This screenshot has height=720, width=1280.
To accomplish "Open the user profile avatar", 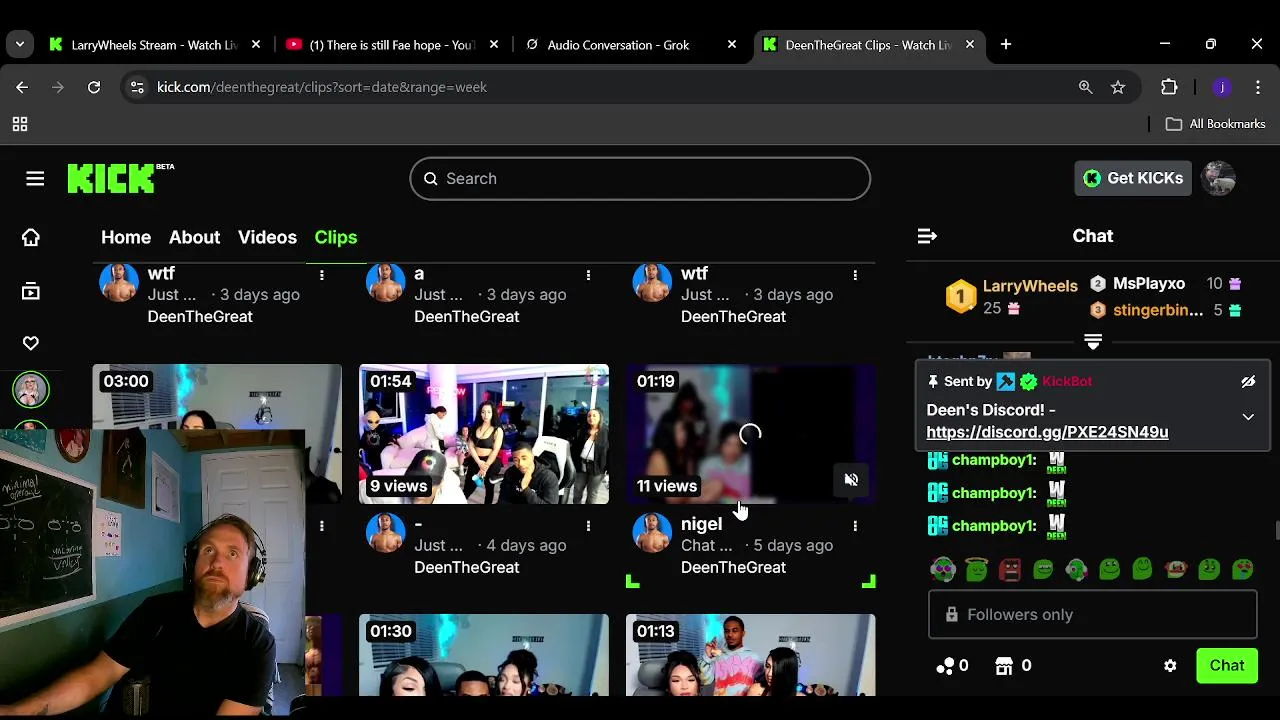I will click(x=1218, y=178).
